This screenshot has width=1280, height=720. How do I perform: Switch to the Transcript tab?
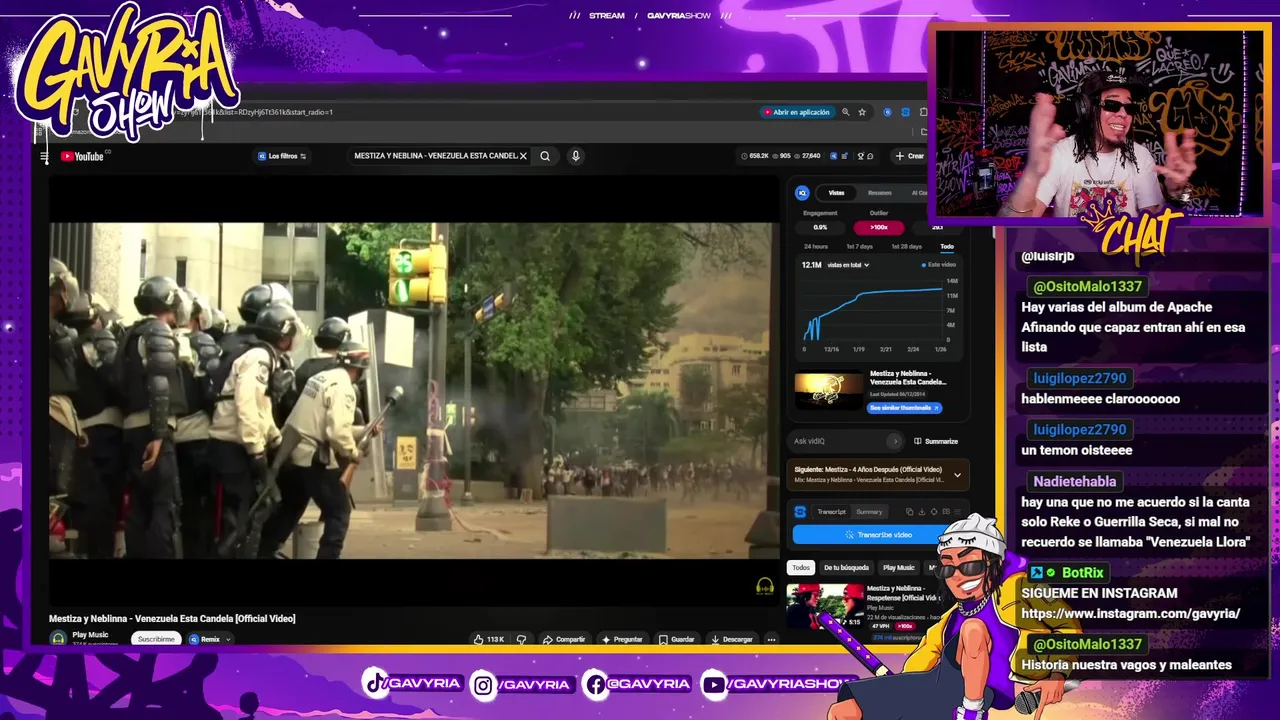click(x=831, y=512)
